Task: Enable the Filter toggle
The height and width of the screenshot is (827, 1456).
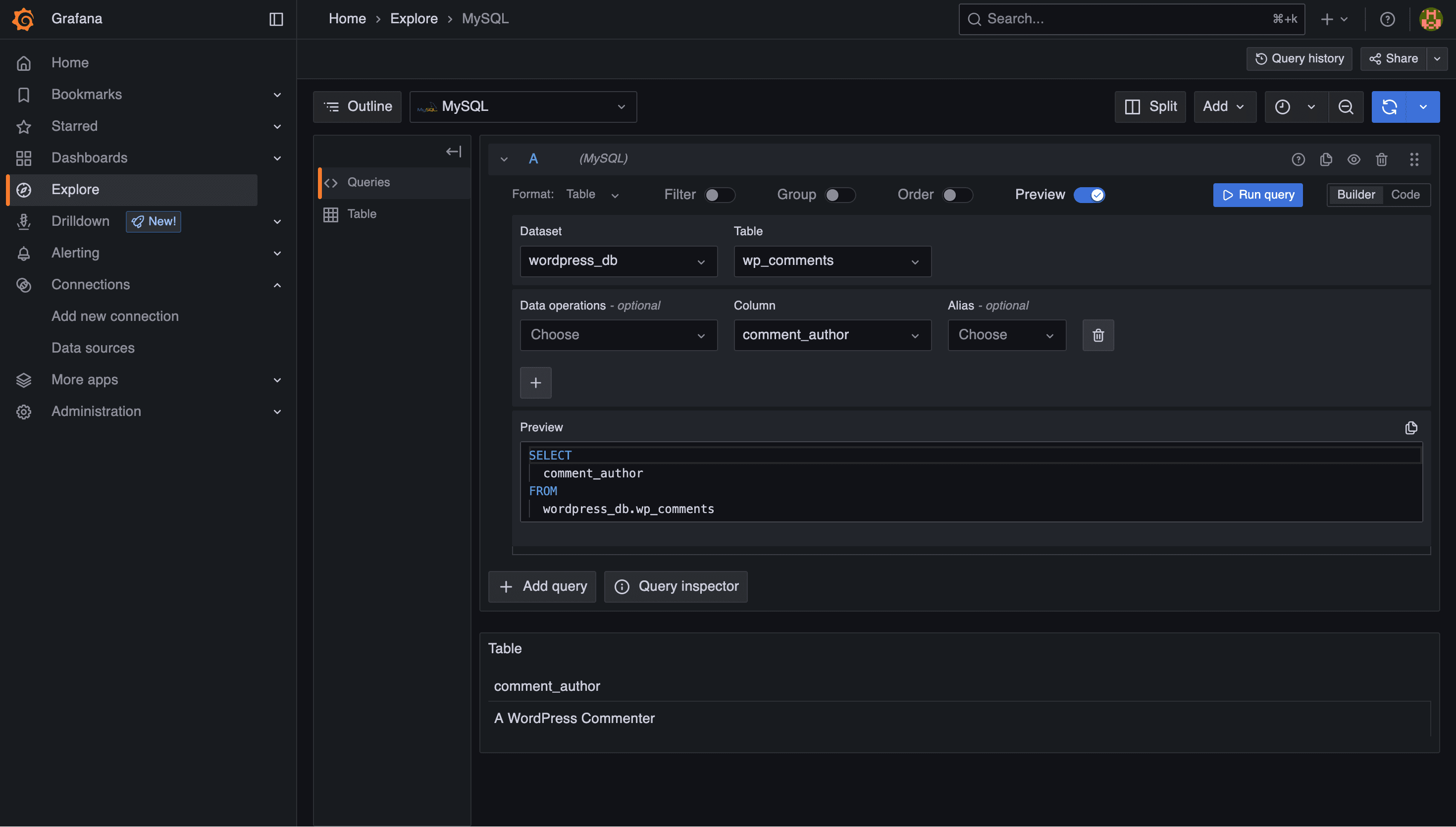Action: coord(720,196)
